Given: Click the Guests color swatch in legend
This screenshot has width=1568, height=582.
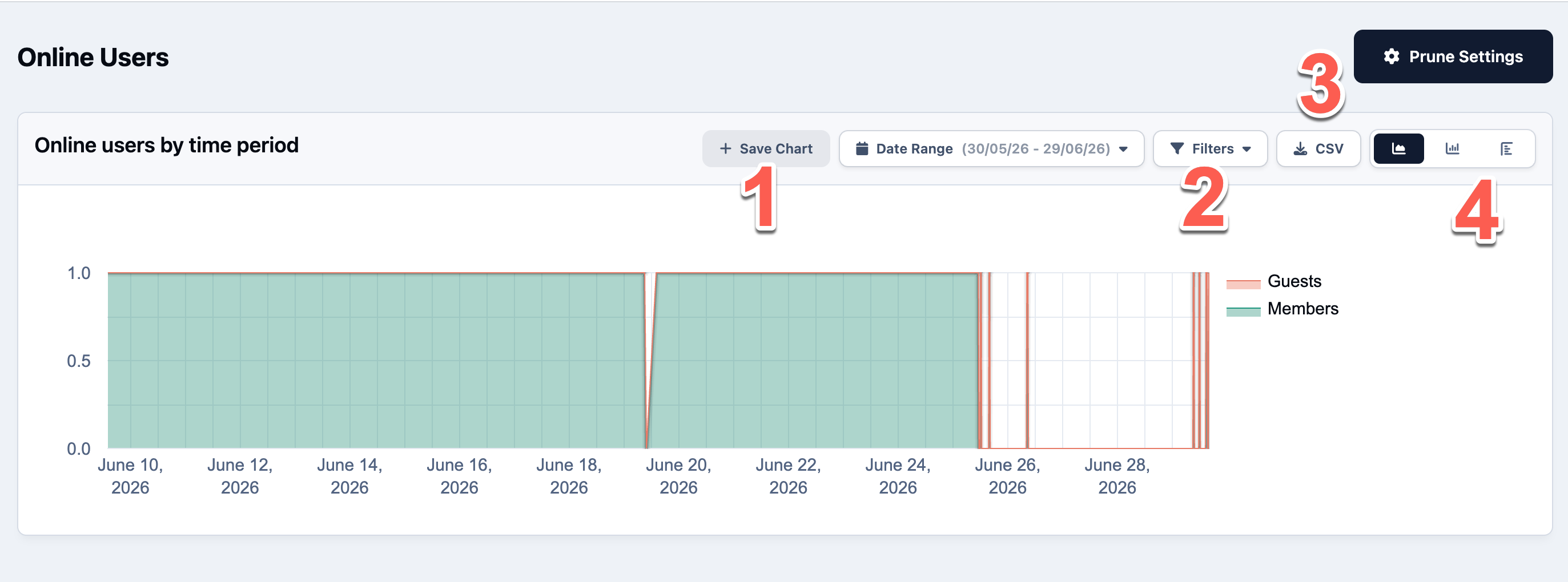Looking at the screenshot, I should [x=1243, y=284].
